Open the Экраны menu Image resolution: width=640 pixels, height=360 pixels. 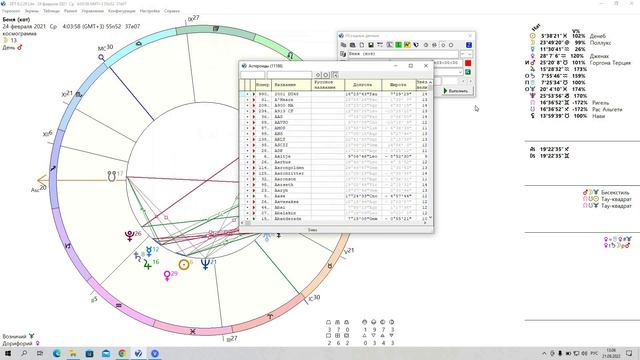31,11
